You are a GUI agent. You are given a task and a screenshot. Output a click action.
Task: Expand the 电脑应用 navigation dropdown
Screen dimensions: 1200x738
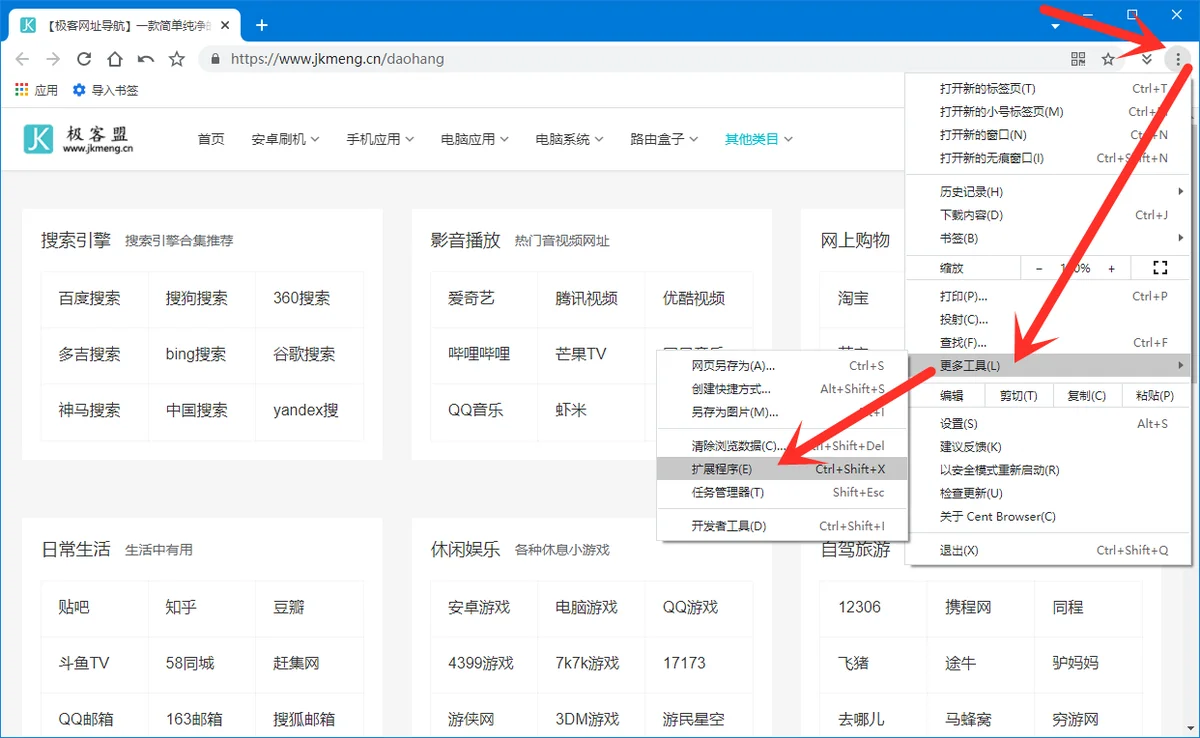coord(474,139)
